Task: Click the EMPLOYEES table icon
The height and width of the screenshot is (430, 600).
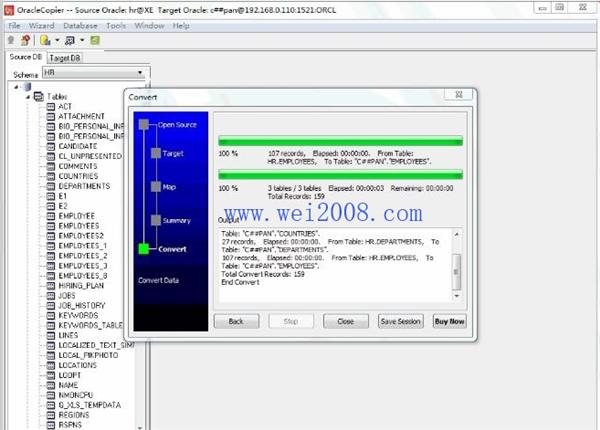Action: pyautogui.click(x=51, y=226)
